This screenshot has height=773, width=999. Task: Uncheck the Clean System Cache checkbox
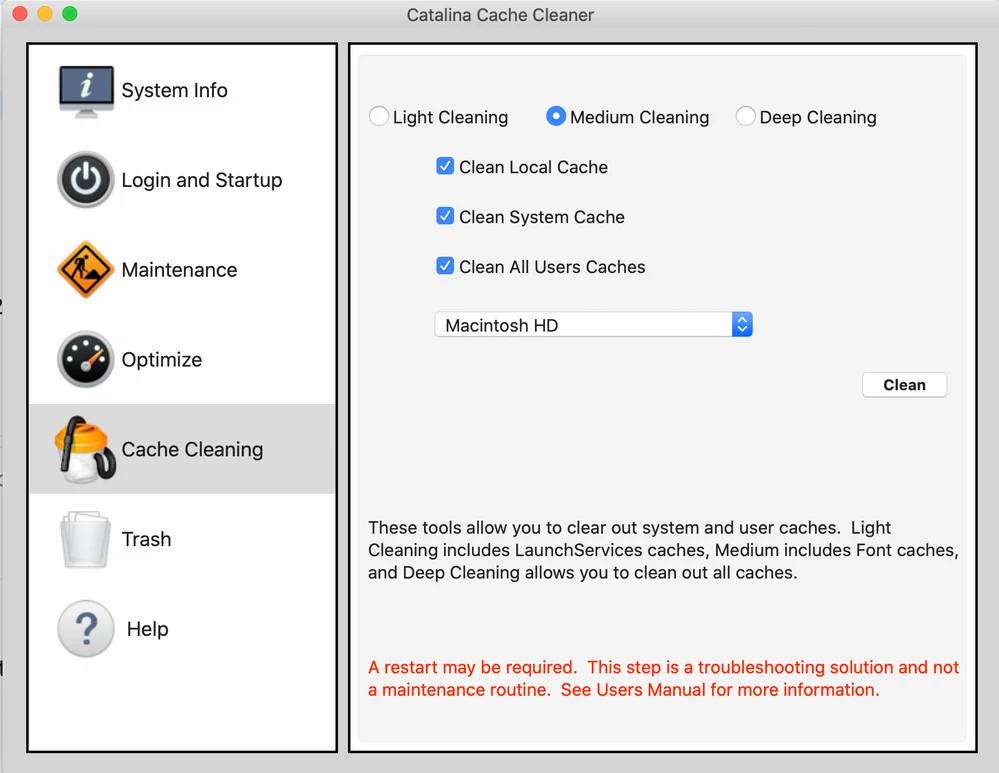pyautogui.click(x=445, y=216)
